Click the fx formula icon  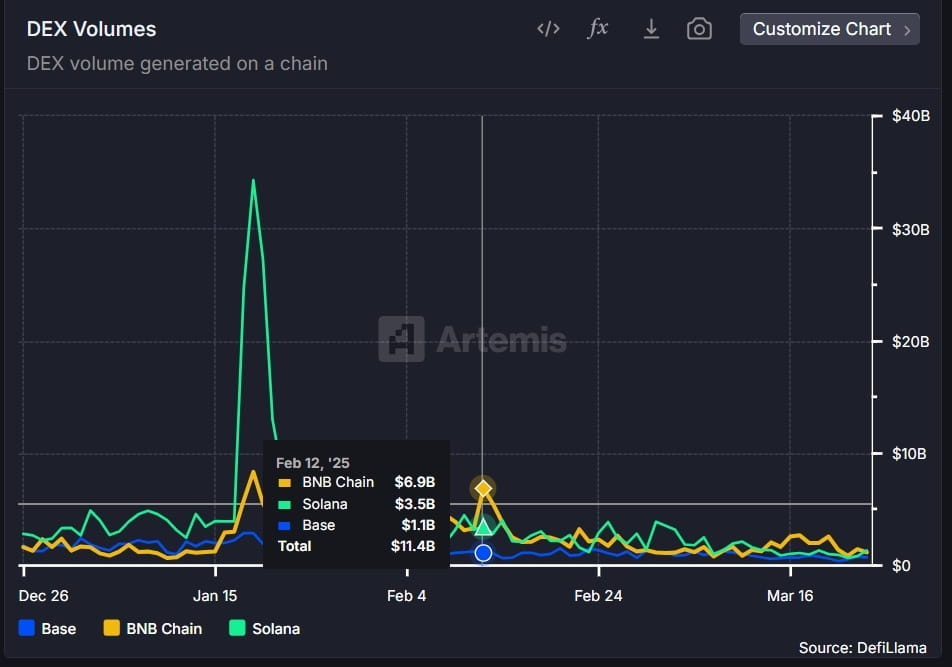click(598, 28)
